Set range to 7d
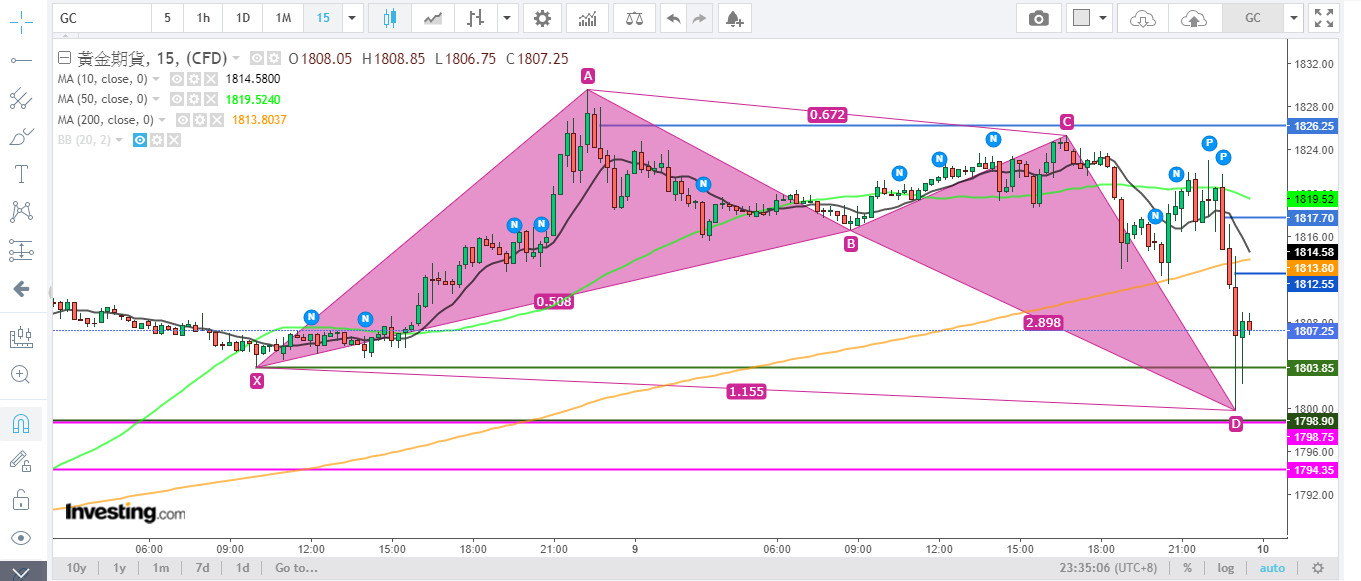Image resolution: width=1361 pixels, height=581 pixels. click(x=201, y=568)
